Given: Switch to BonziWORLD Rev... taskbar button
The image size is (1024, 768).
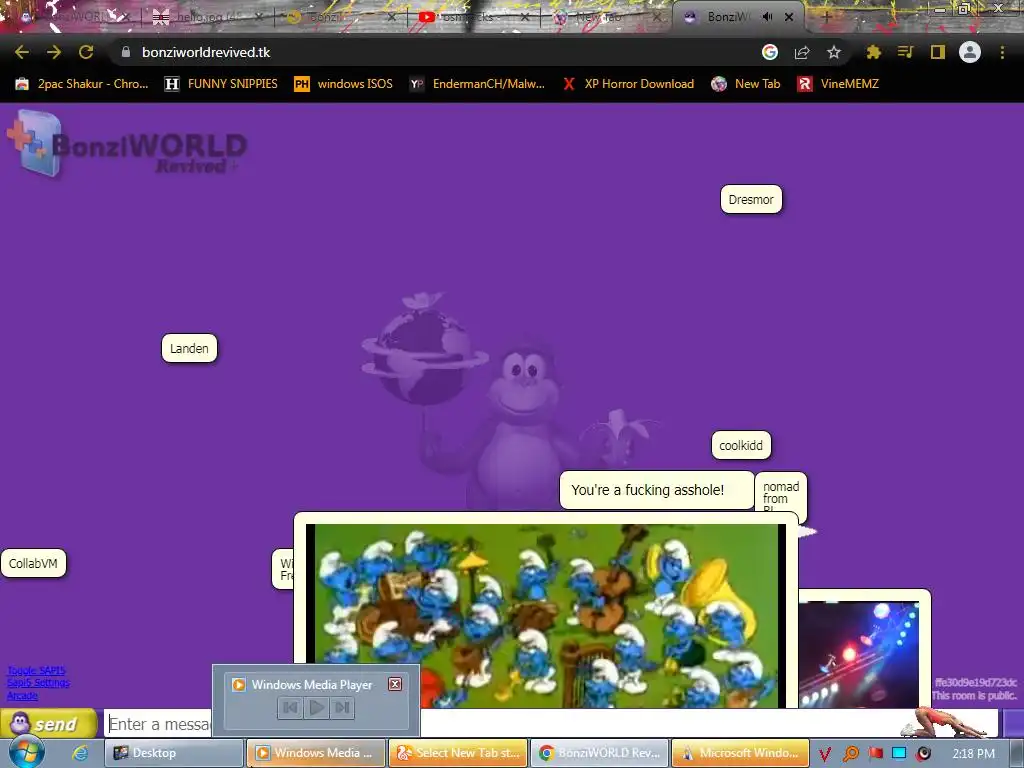Looking at the screenshot, I should tap(600, 753).
